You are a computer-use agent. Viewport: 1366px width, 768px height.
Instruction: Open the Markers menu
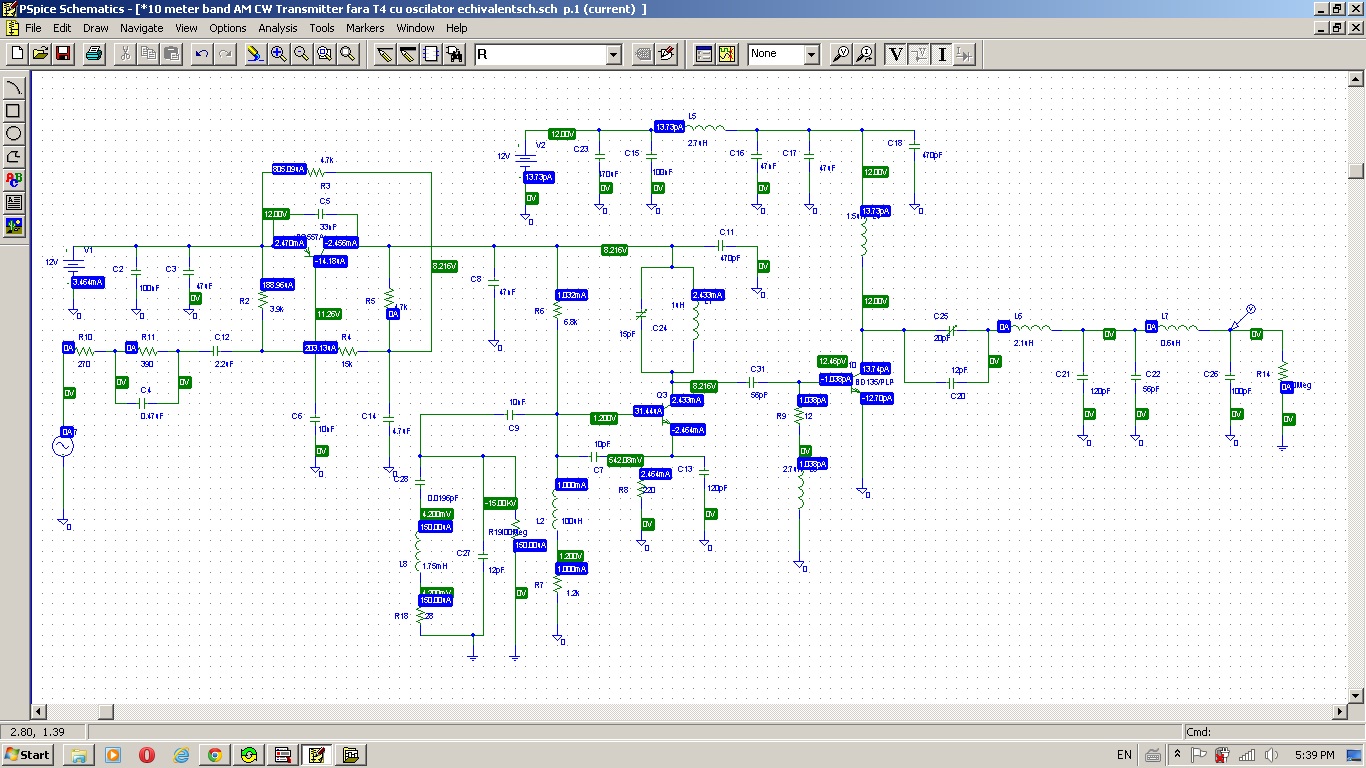(x=365, y=28)
